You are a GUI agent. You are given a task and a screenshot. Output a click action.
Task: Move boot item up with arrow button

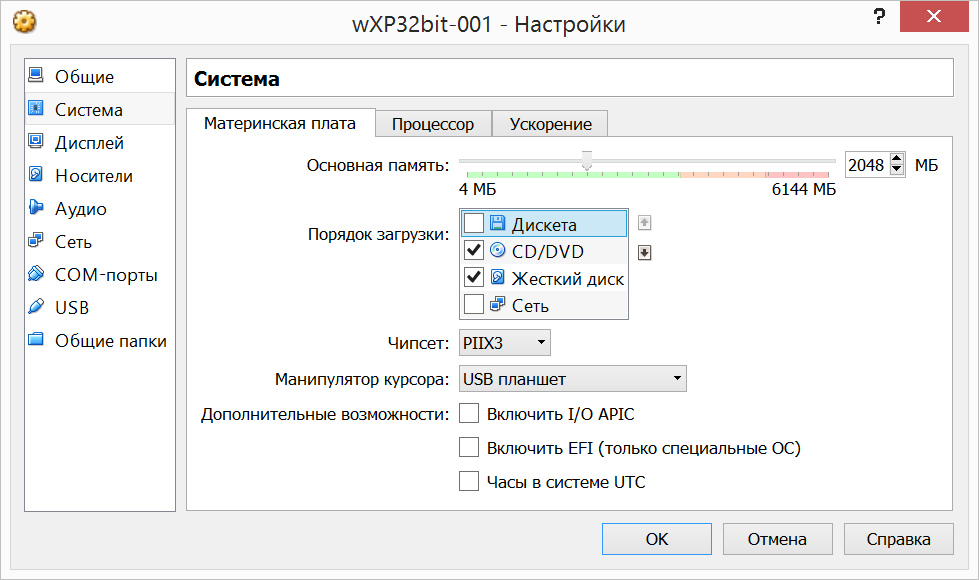tap(644, 222)
